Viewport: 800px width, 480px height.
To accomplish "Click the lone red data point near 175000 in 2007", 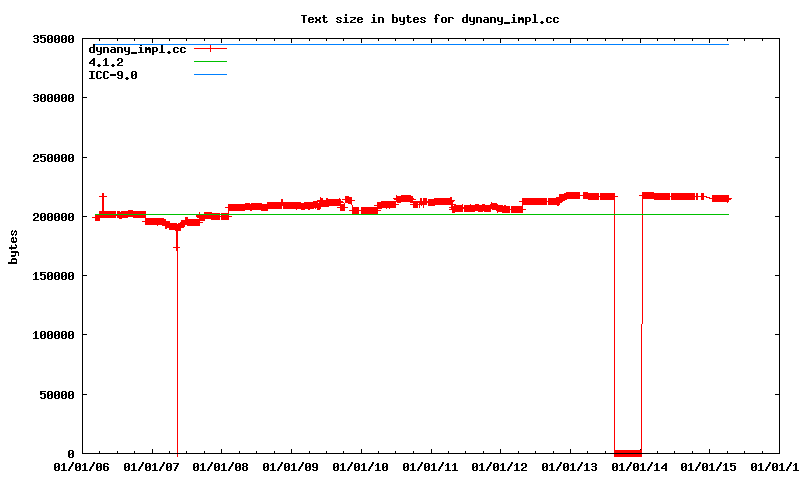I will coord(177,247).
